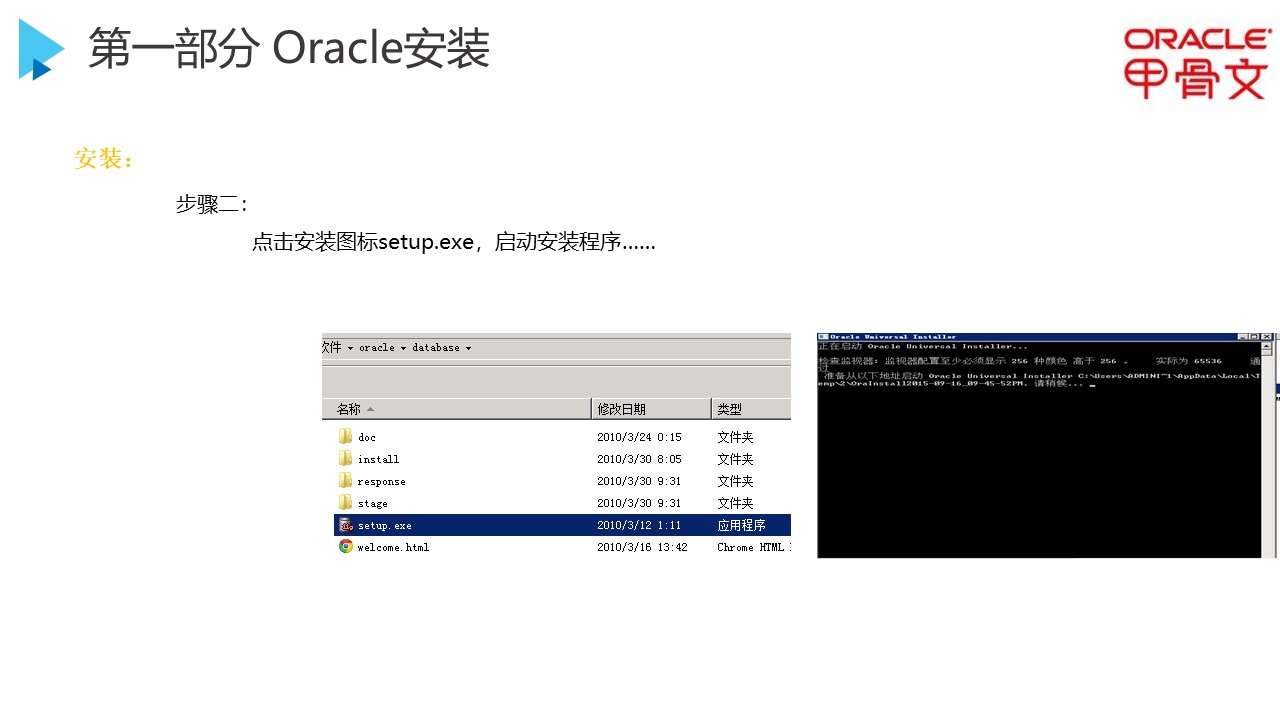The height and width of the screenshot is (720, 1280).
Task: Select the doc folder icon
Action: coord(345,436)
